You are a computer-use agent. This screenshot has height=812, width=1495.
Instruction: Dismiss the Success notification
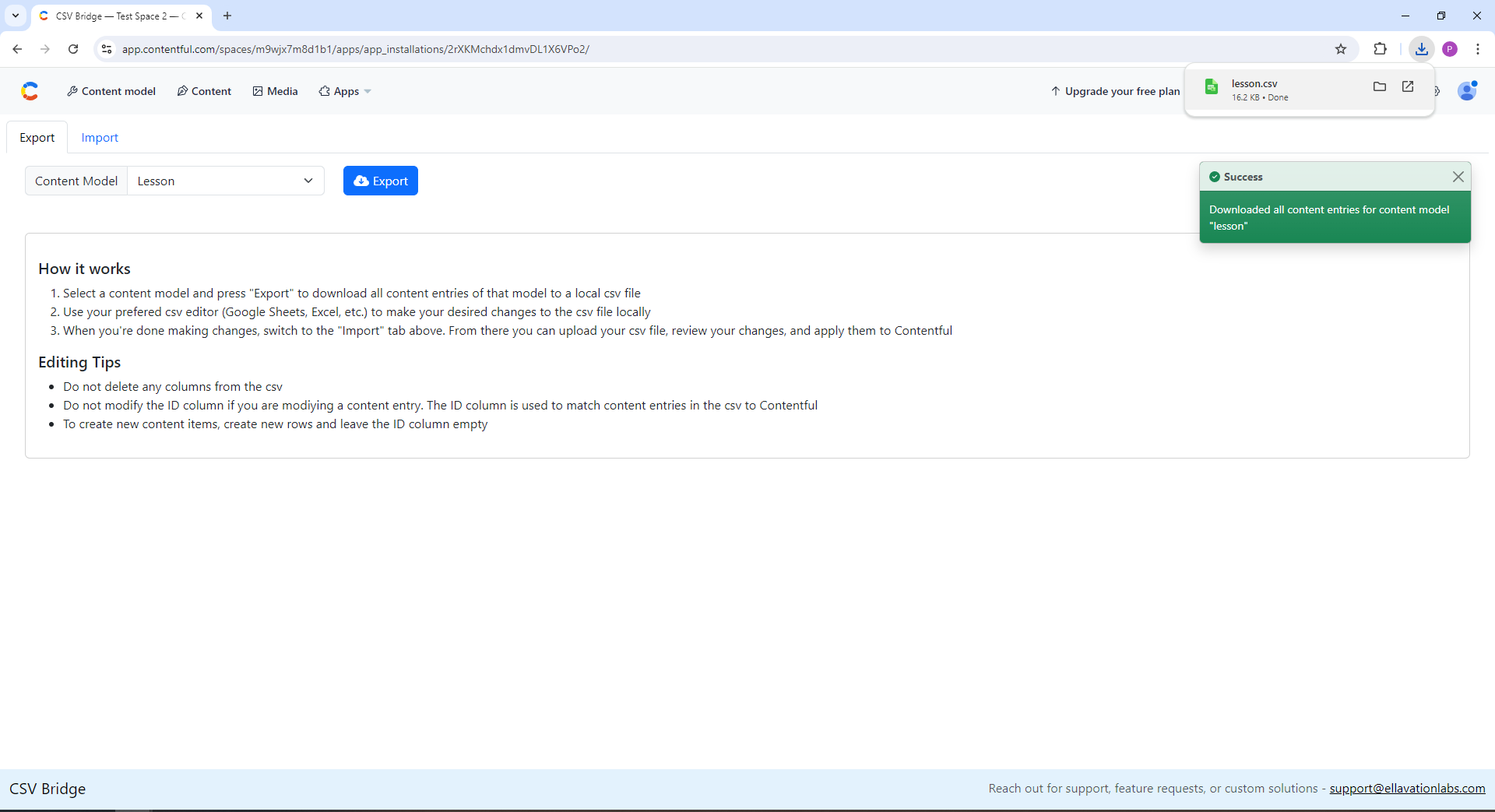[1458, 177]
